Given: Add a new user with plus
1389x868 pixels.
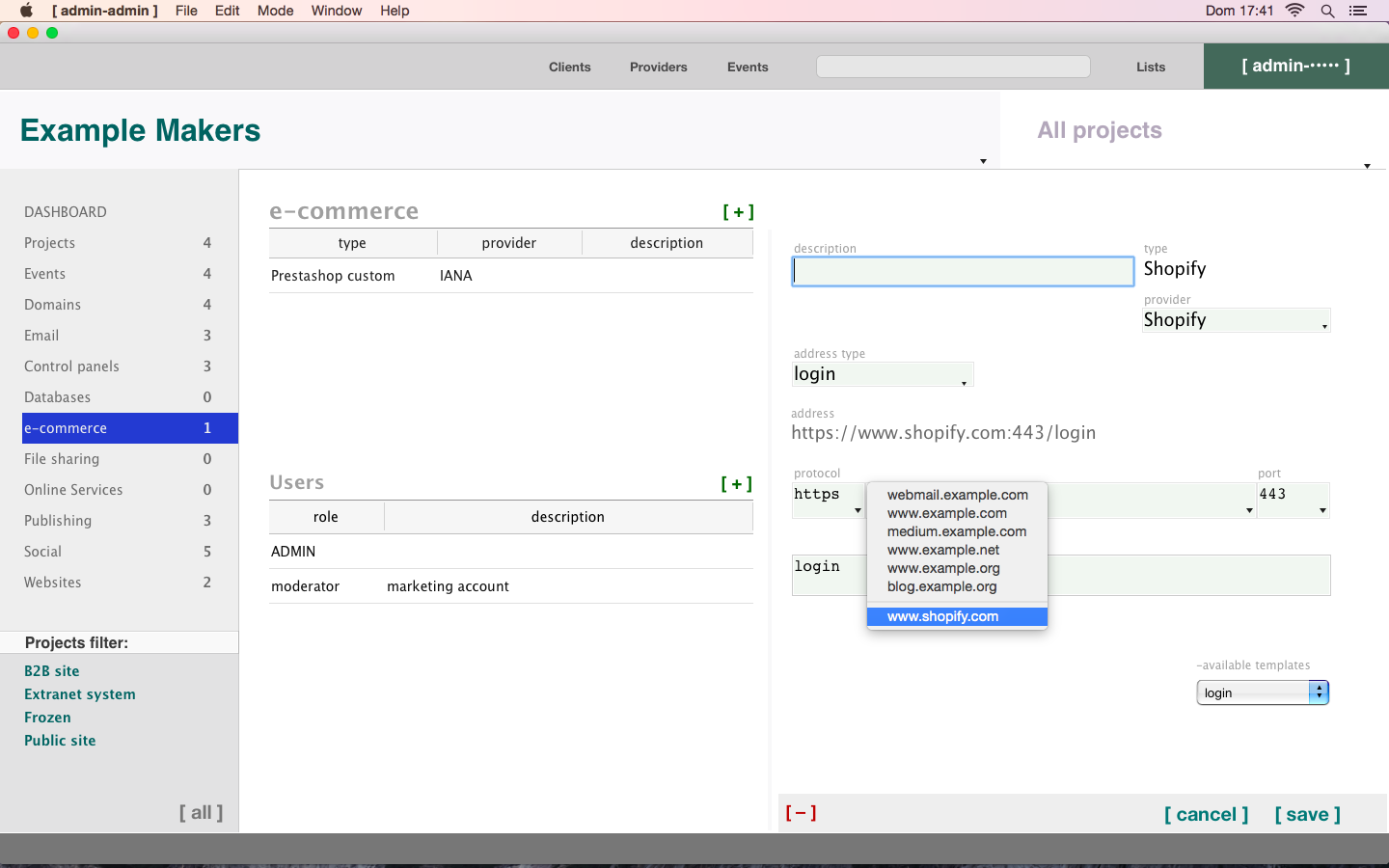Looking at the screenshot, I should [x=737, y=484].
